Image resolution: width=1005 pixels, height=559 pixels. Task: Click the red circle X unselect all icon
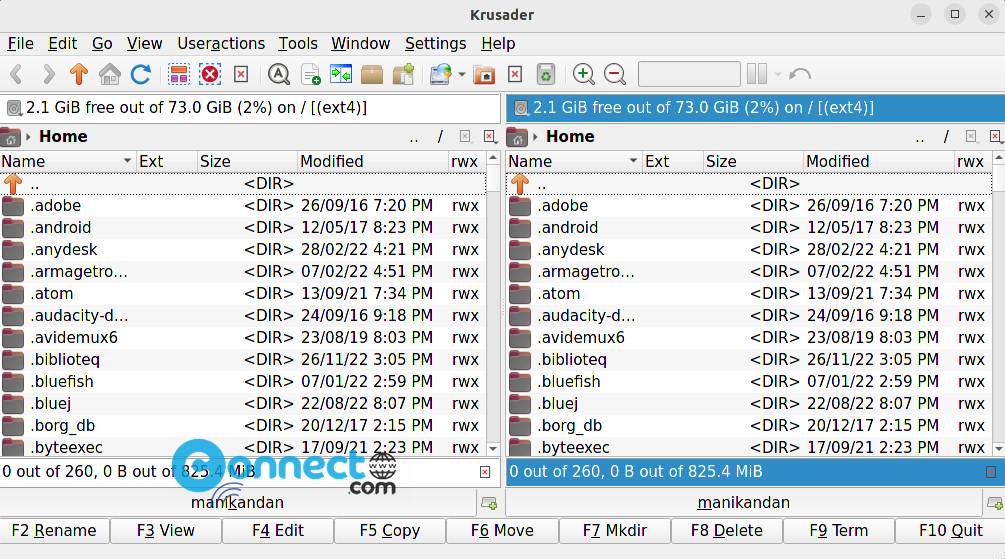tap(210, 74)
